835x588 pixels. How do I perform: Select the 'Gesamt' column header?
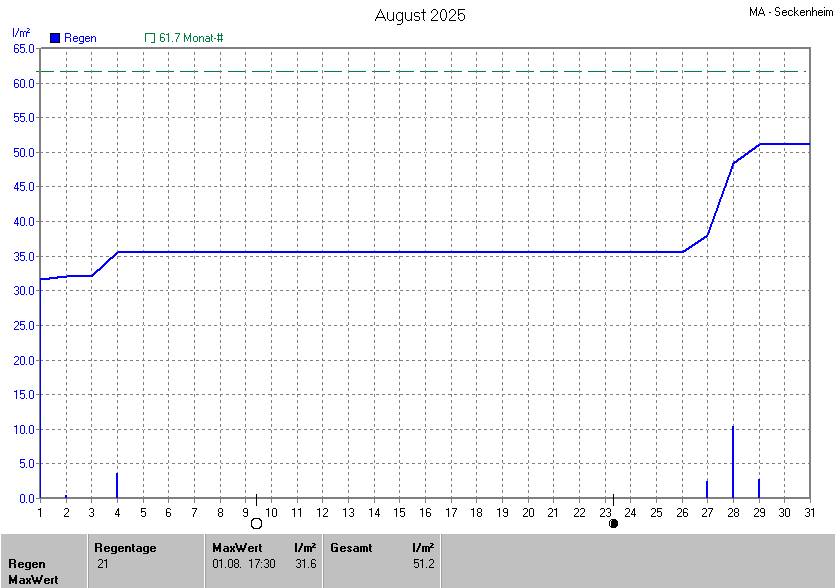(x=350, y=548)
